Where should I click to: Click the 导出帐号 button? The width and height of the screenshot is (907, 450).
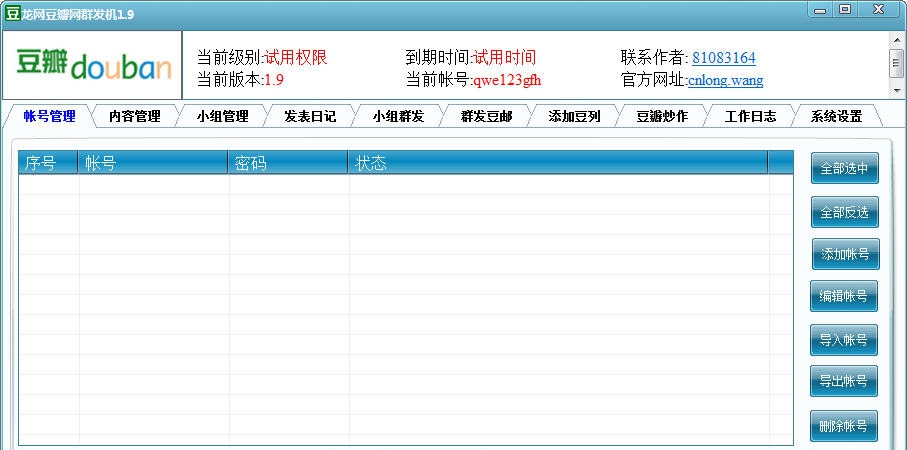844,381
